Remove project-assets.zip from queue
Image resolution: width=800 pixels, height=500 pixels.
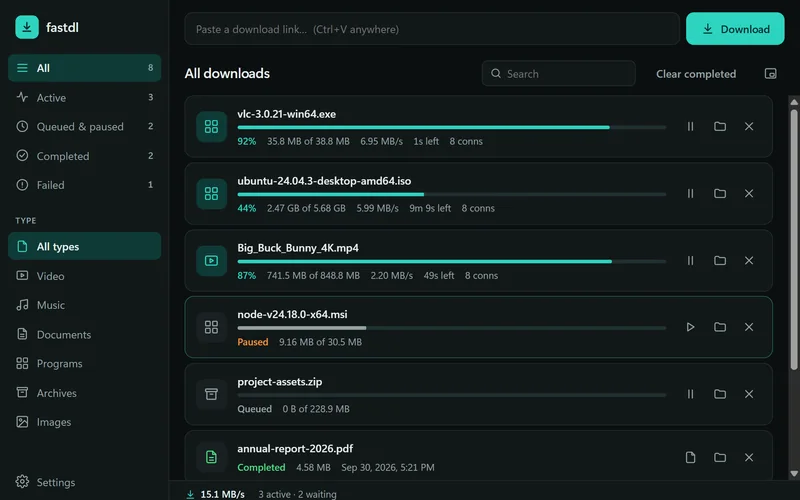click(749, 394)
